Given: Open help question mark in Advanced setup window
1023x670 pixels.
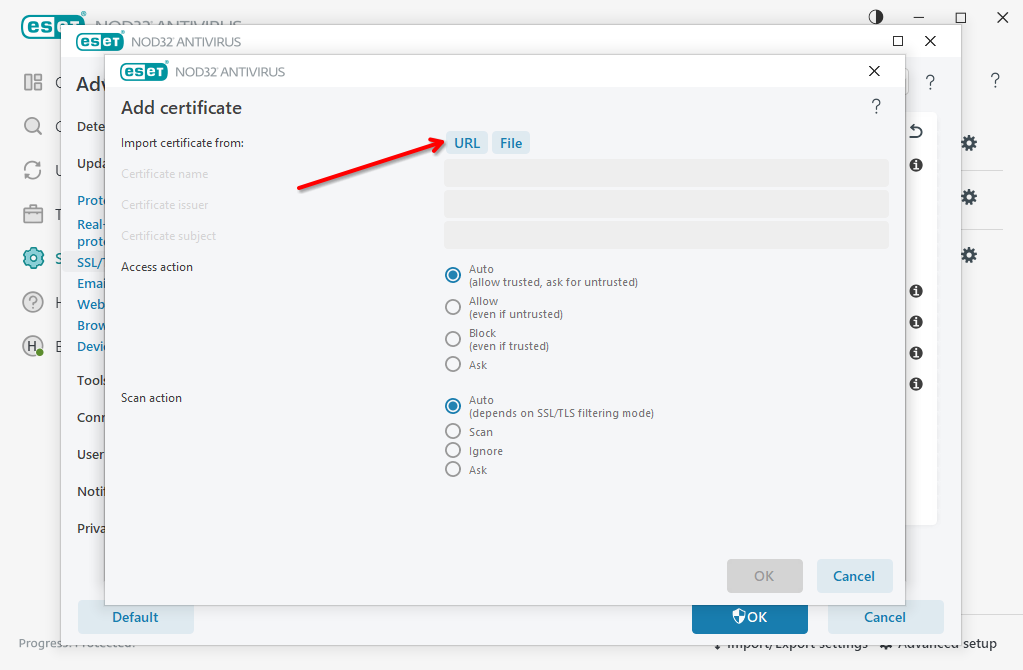Looking at the screenshot, I should coord(930,82).
